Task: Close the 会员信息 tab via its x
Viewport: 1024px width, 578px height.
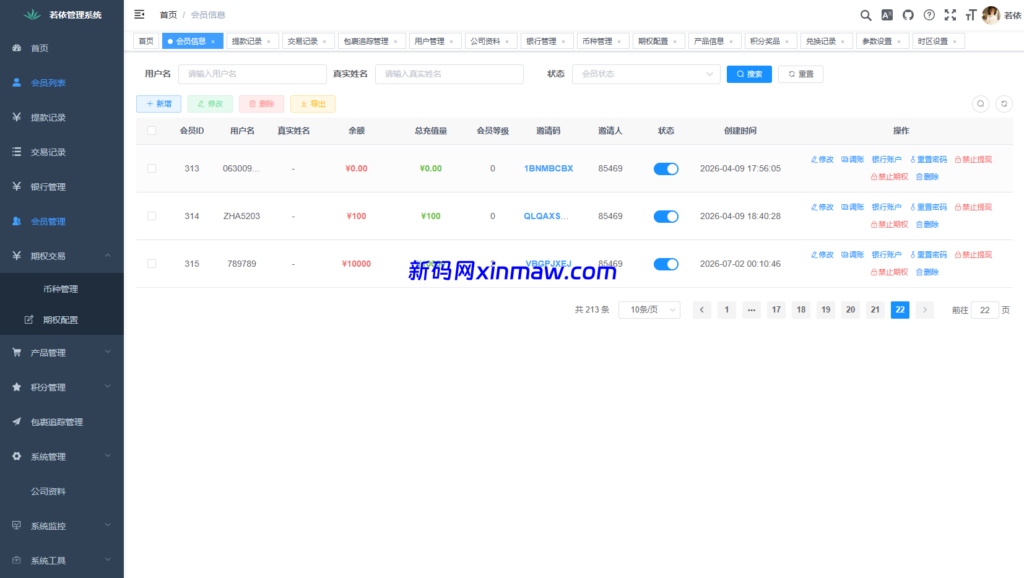Action: coord(213,42)
